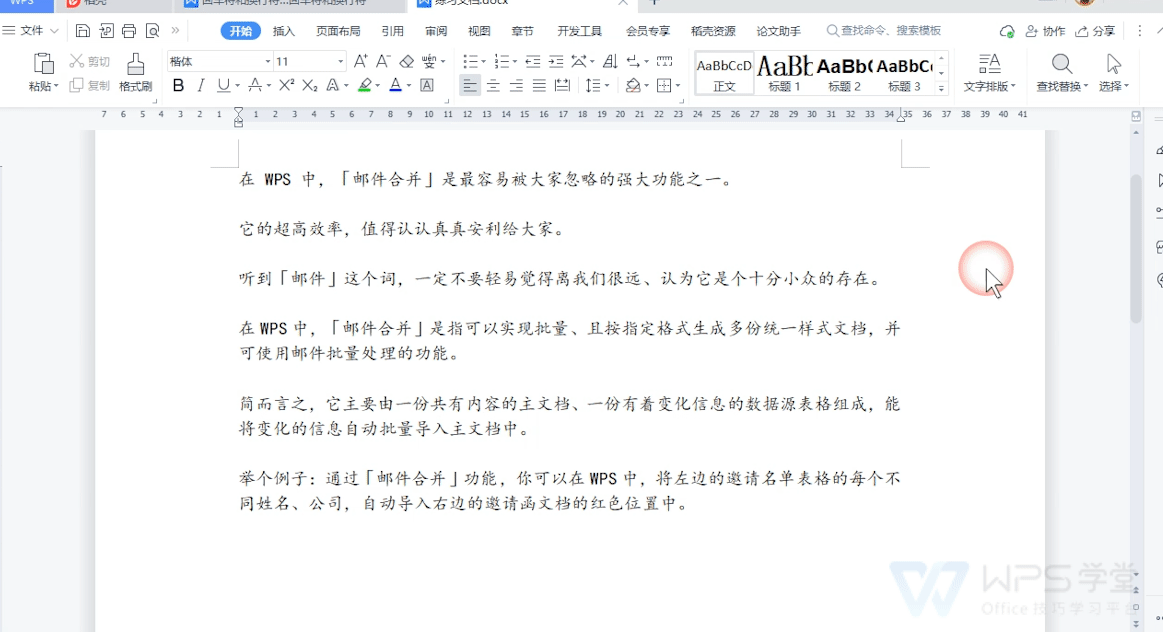The height and width of the screenshot is (632, 1163).
Task: Click the paragraph shading fill button
Action: 633,85
